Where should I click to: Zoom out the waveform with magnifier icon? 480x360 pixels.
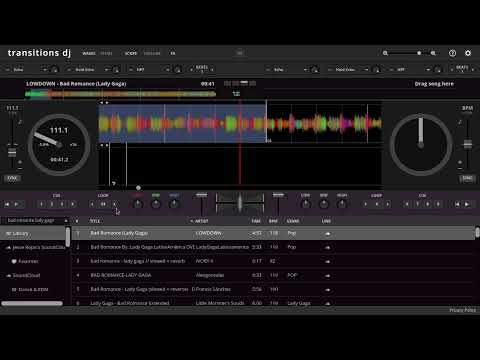(x=385, y=53)
